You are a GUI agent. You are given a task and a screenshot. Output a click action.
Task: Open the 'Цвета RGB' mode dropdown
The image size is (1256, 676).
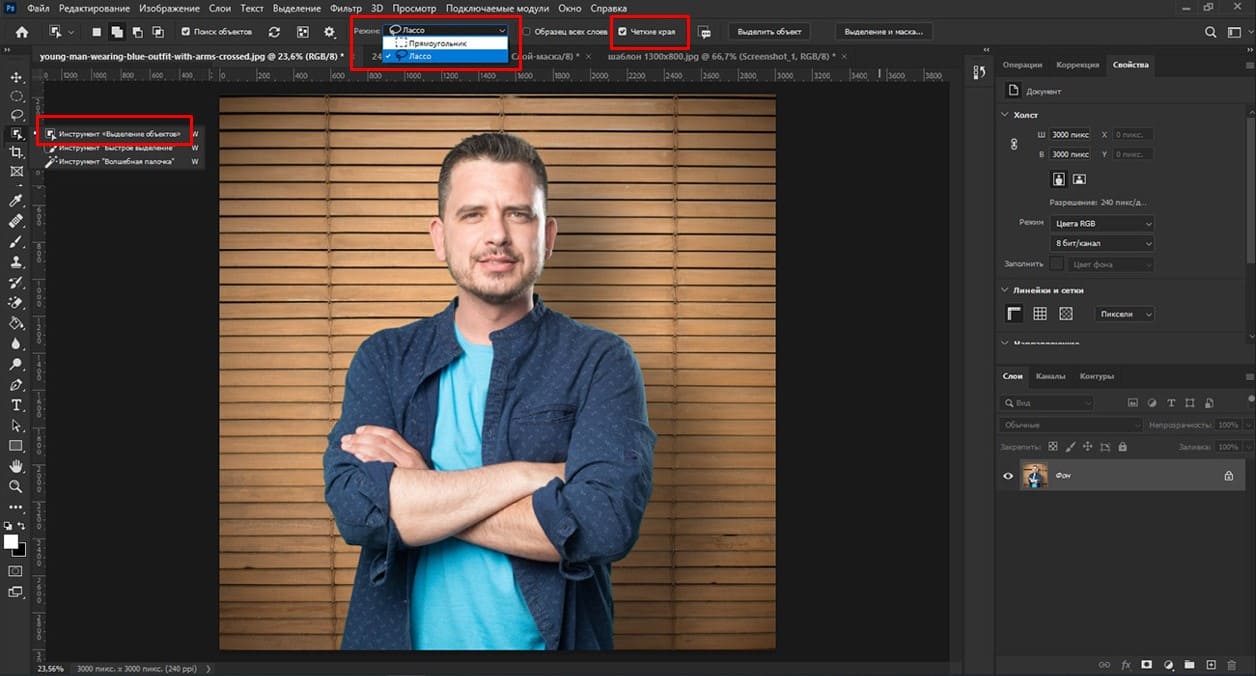[x=1102, y=224]
